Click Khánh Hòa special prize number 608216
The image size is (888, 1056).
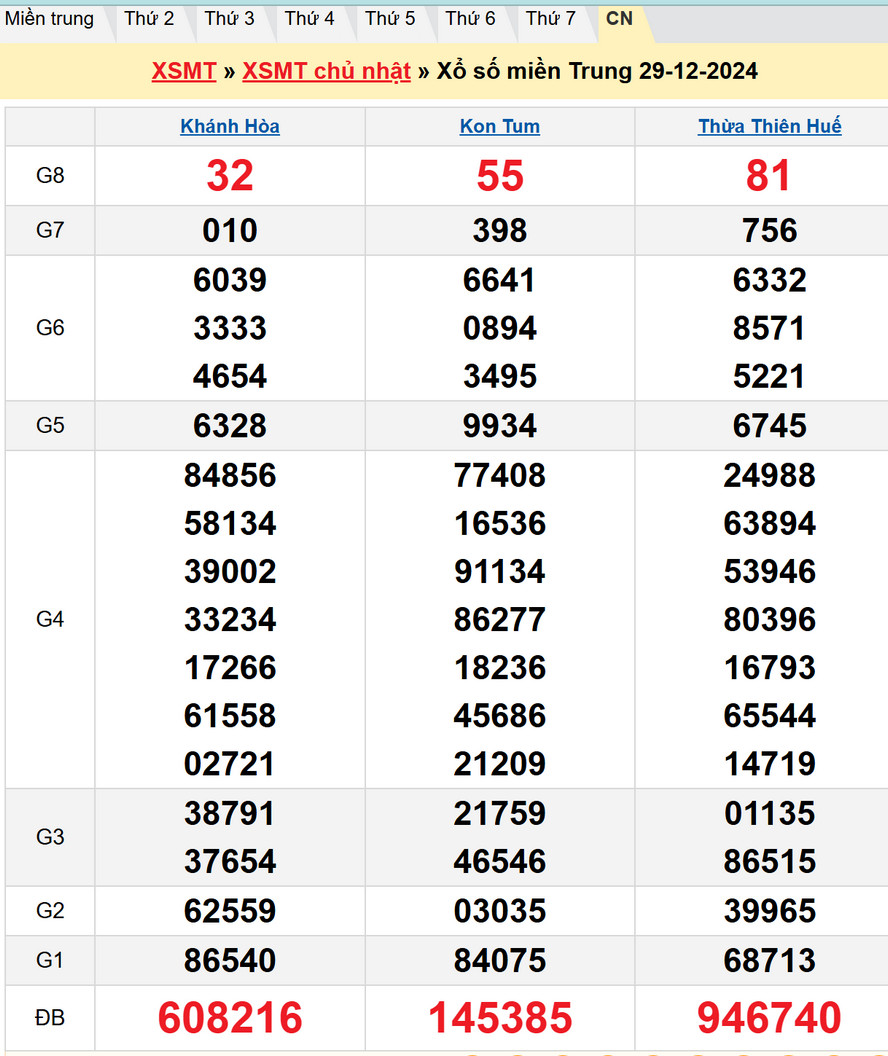(230, 1018)
